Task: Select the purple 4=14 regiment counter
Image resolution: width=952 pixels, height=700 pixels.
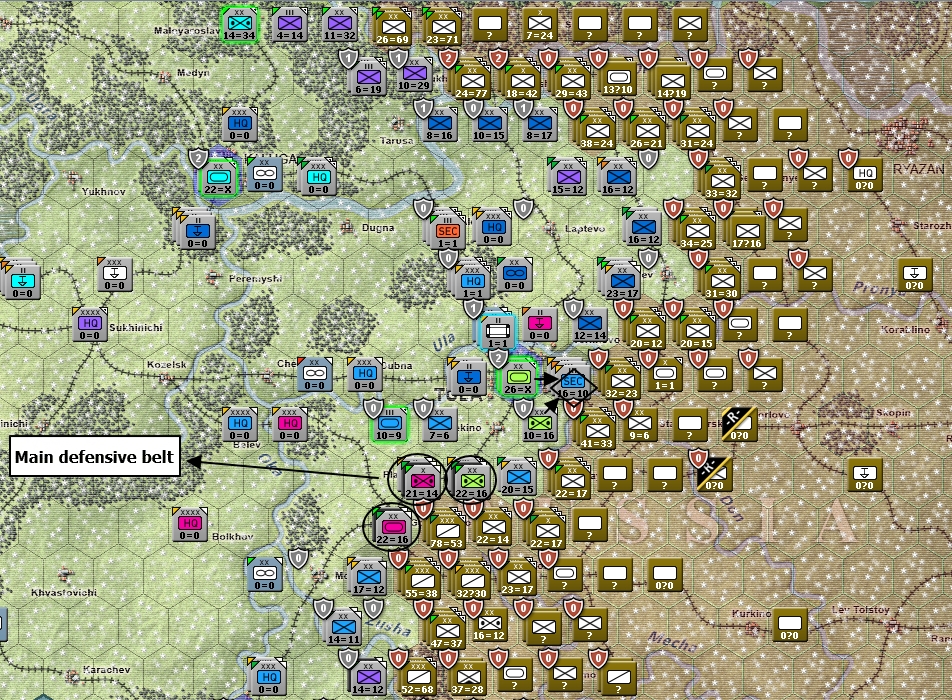Action: [x=290, y=24]
